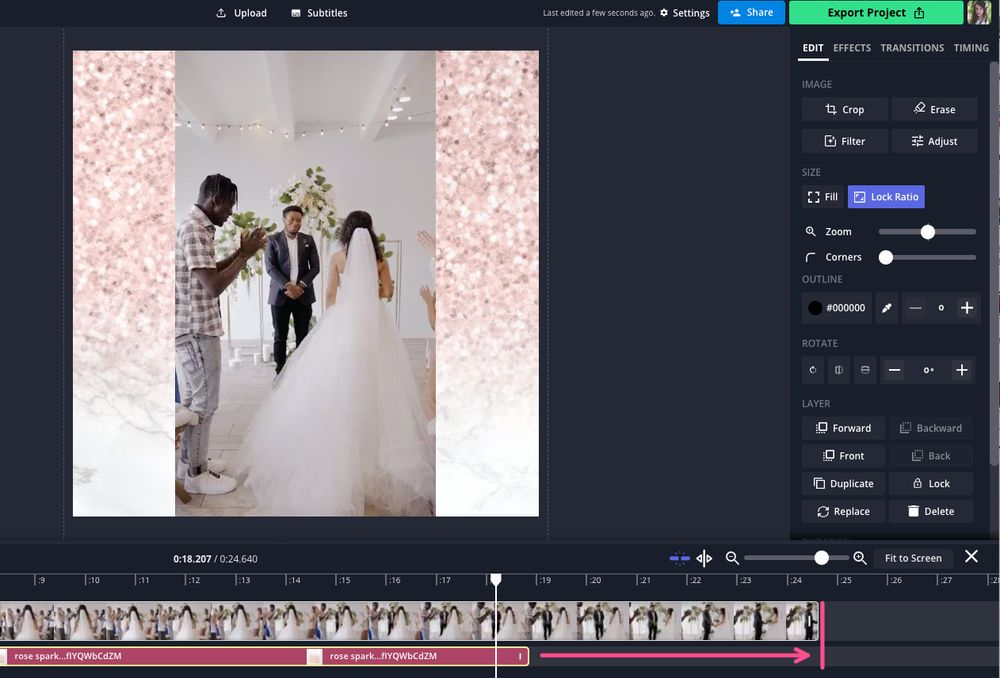Close the timeline with the X icon
The width and height of the screenshot is (1000, 678).
(971, 557)
